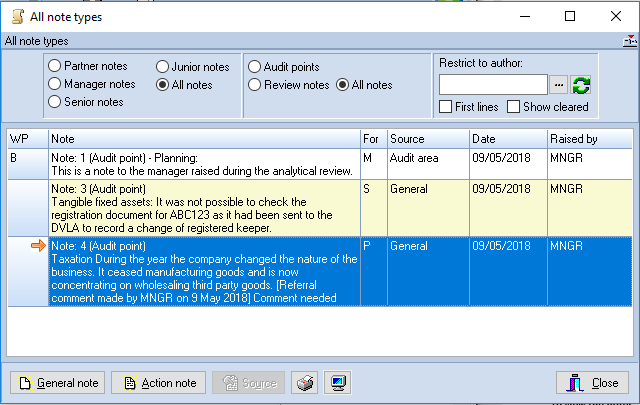
Task: Maximize the All note types window
Action: (x=570, y=16)
